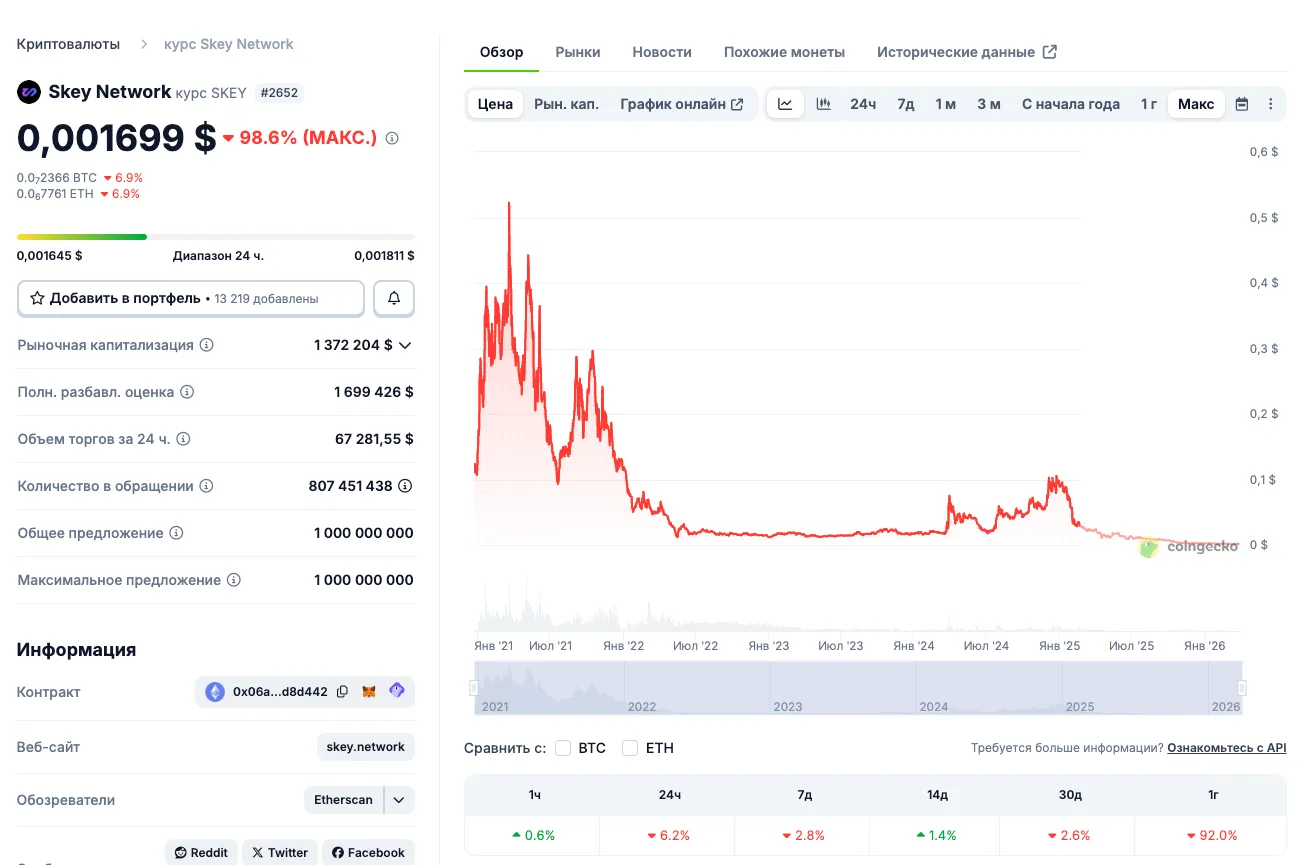
Task: Select the line chart view icon
Action: [x=785, y=104]
